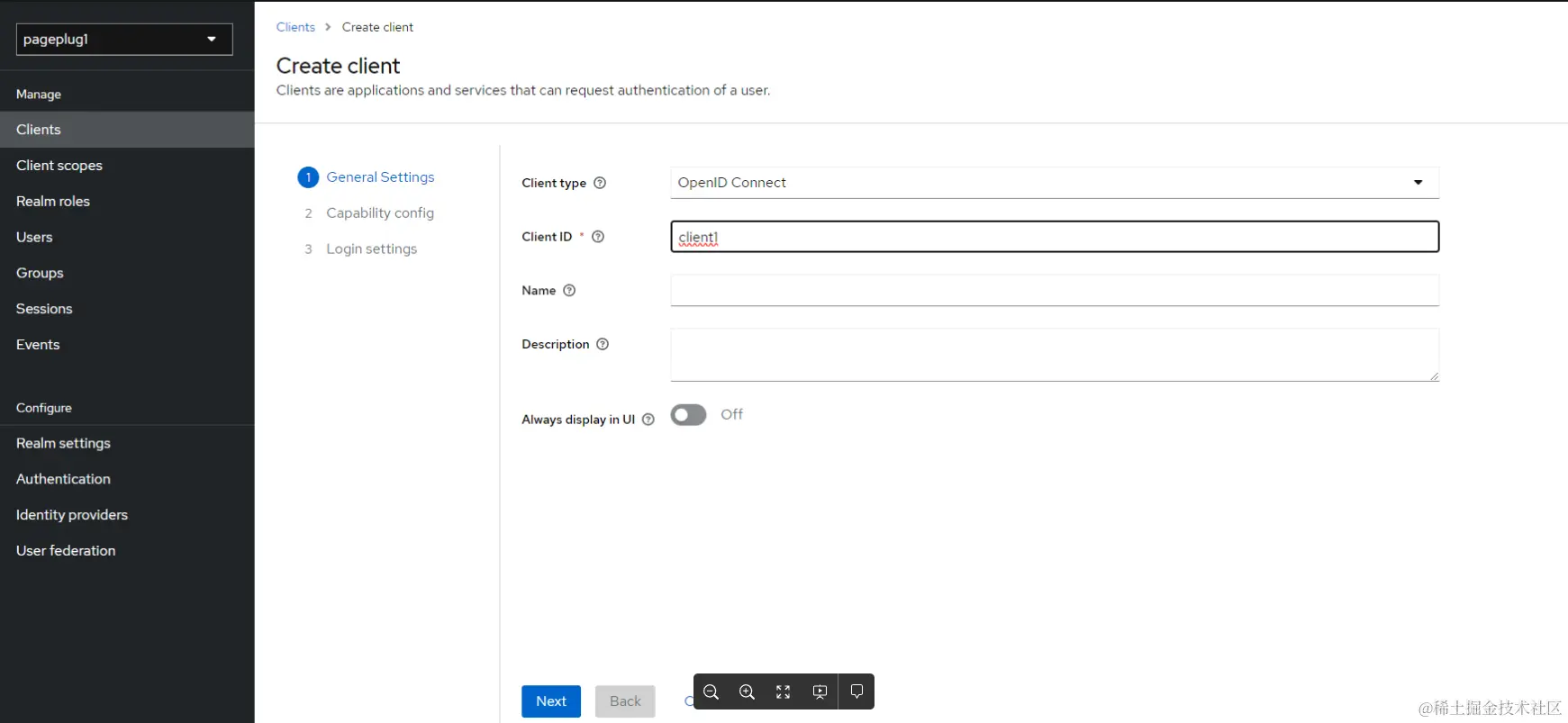The width and height of the screenshot is (1568, 723).
Task: Follow the Clients breadcrumb link
Action: coord(295,27)
